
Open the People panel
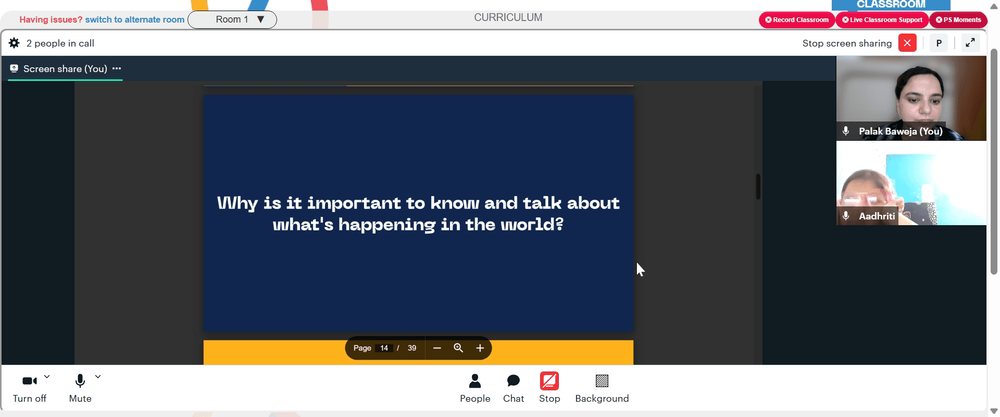click(475, 388)
